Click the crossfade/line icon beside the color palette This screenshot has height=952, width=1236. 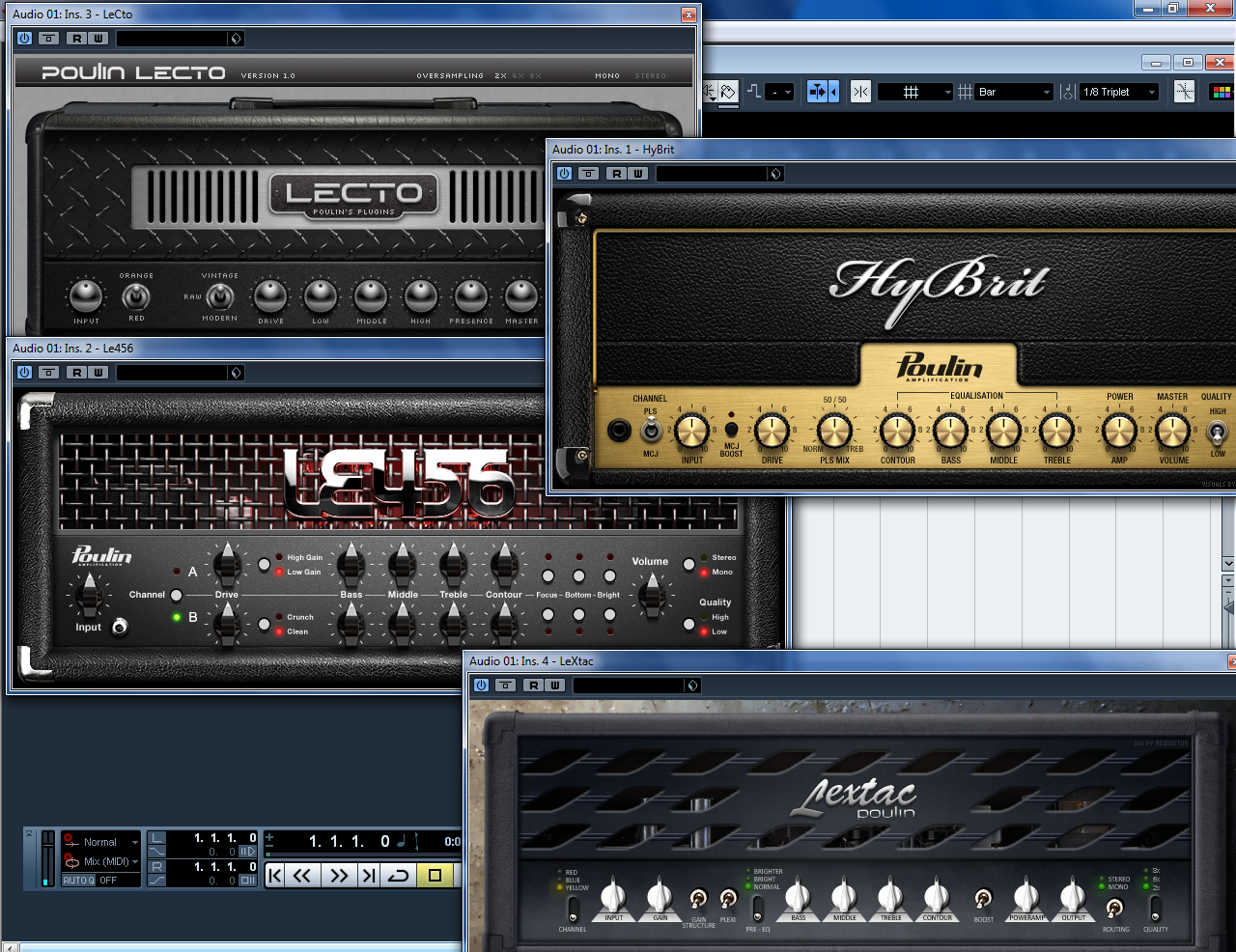pos(1184,91)
